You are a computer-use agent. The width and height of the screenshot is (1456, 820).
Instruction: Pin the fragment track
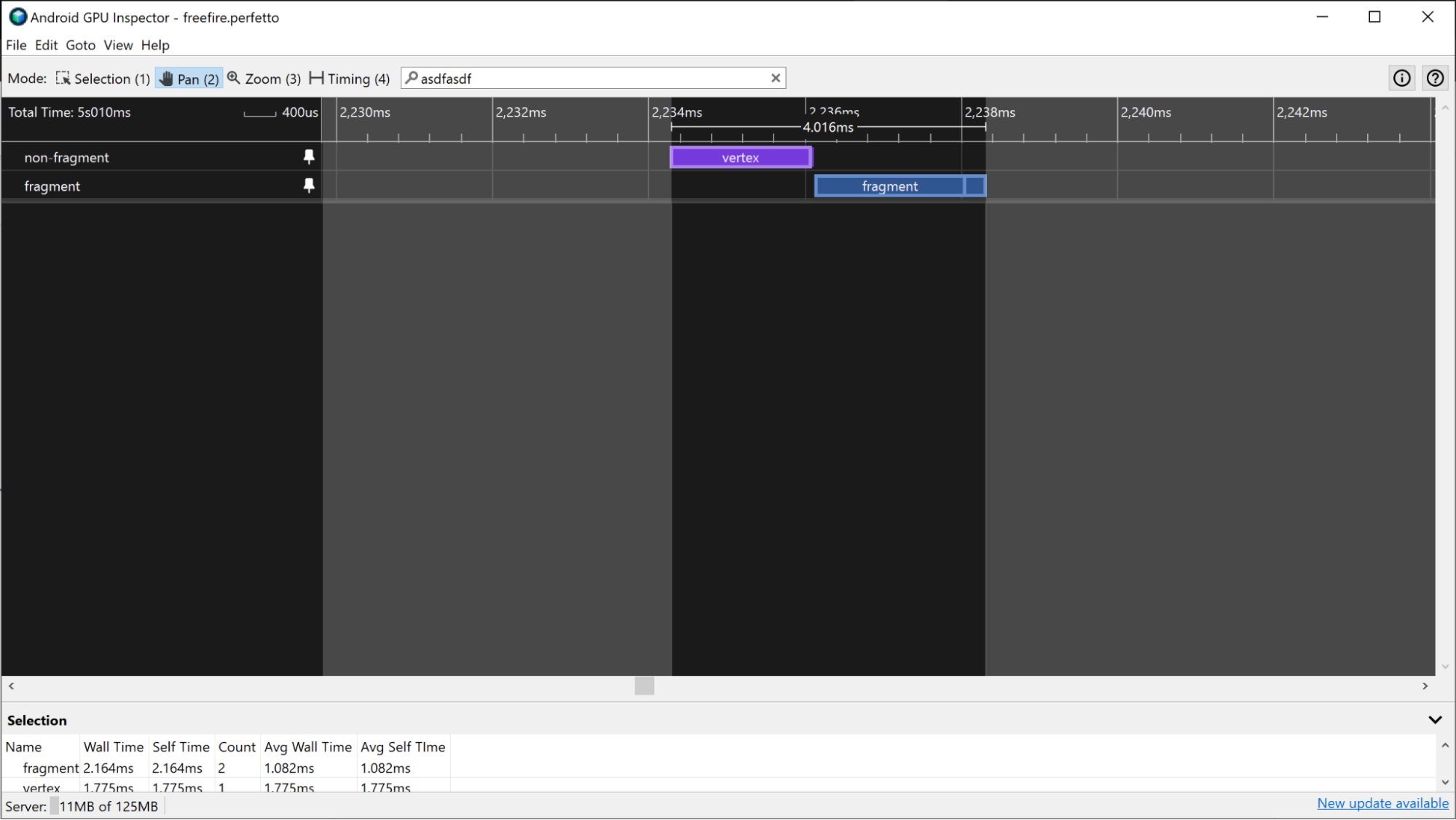click(x=310, y=185)
